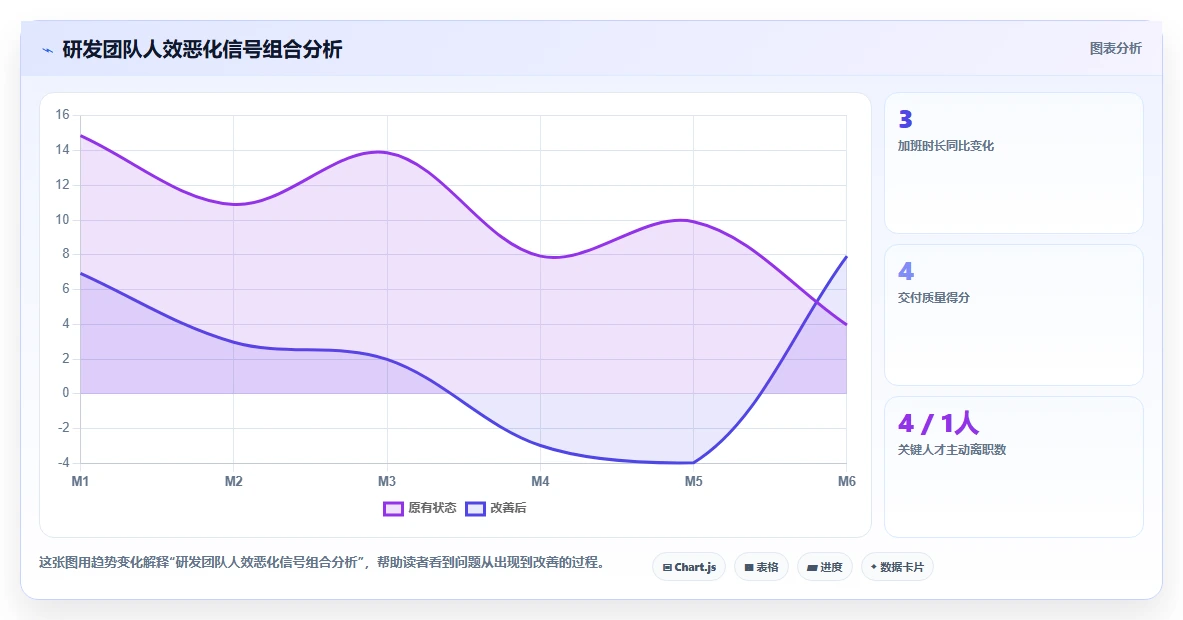Click the 16 y-axis label
The height and width of the screenshot is (620, 1183).
[63, 115]
